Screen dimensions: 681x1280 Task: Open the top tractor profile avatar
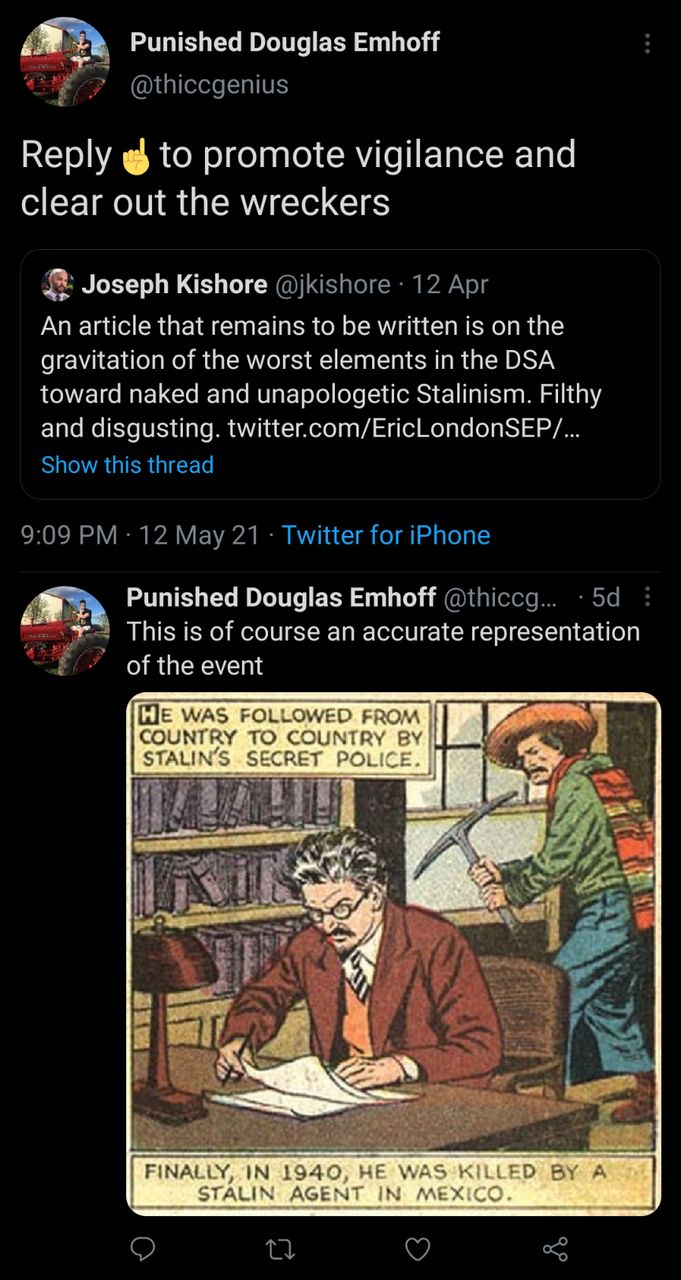[65, 62]
